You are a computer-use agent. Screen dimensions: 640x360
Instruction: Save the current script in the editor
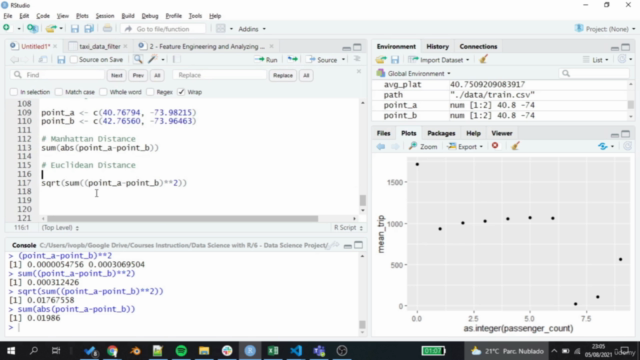click(61, 60)
